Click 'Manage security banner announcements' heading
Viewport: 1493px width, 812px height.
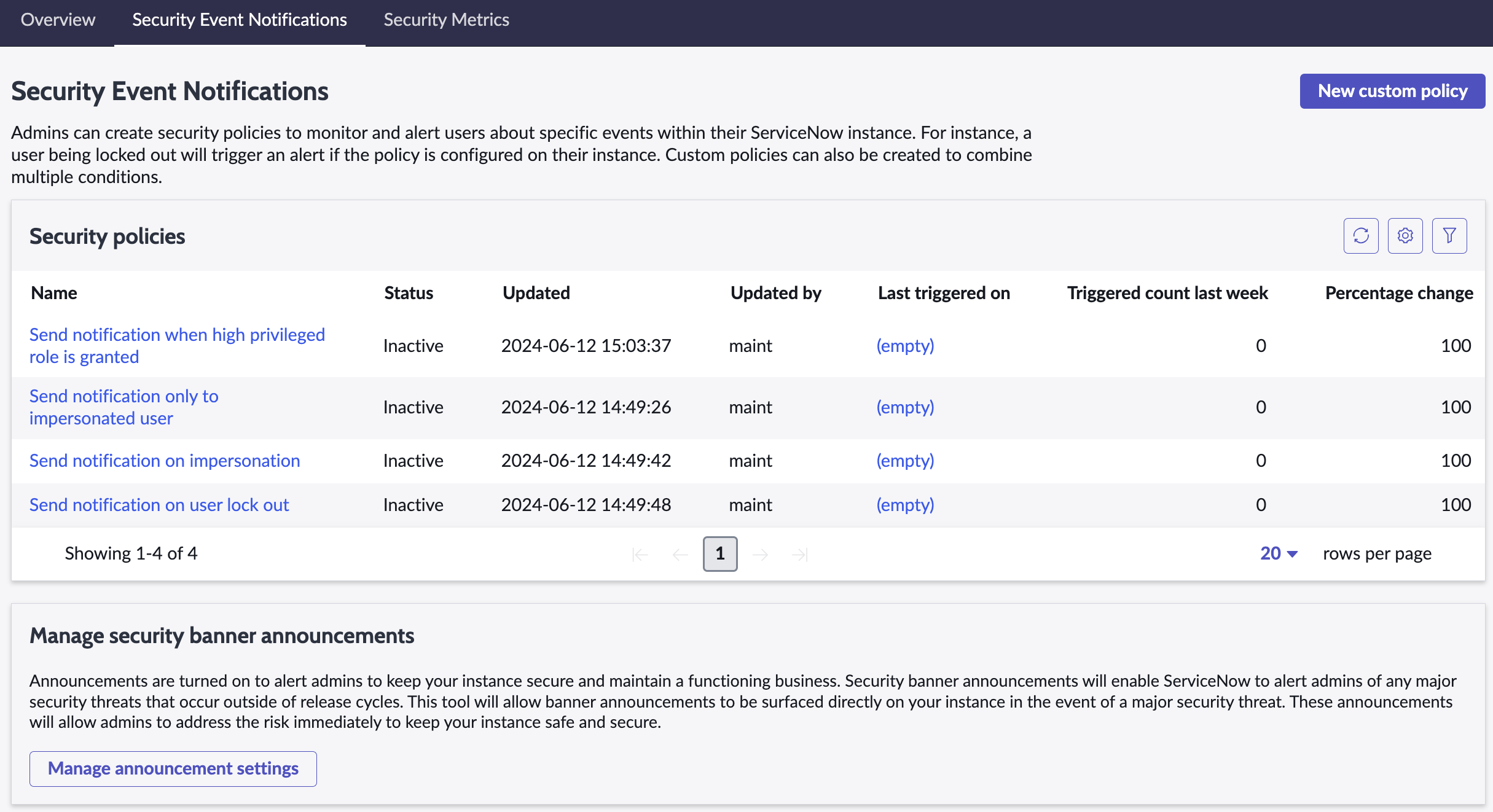coord(222,636)
